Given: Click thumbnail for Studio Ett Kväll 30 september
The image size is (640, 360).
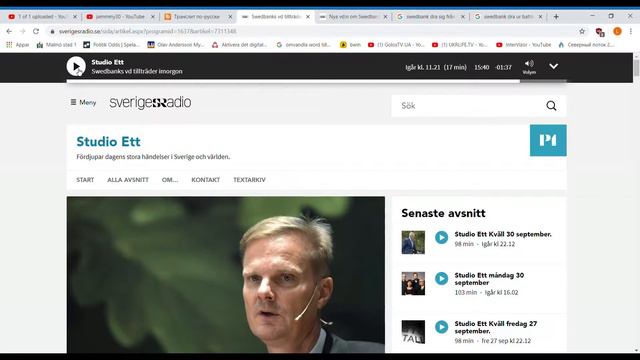Looking at the screenshot, I should 413,242.
